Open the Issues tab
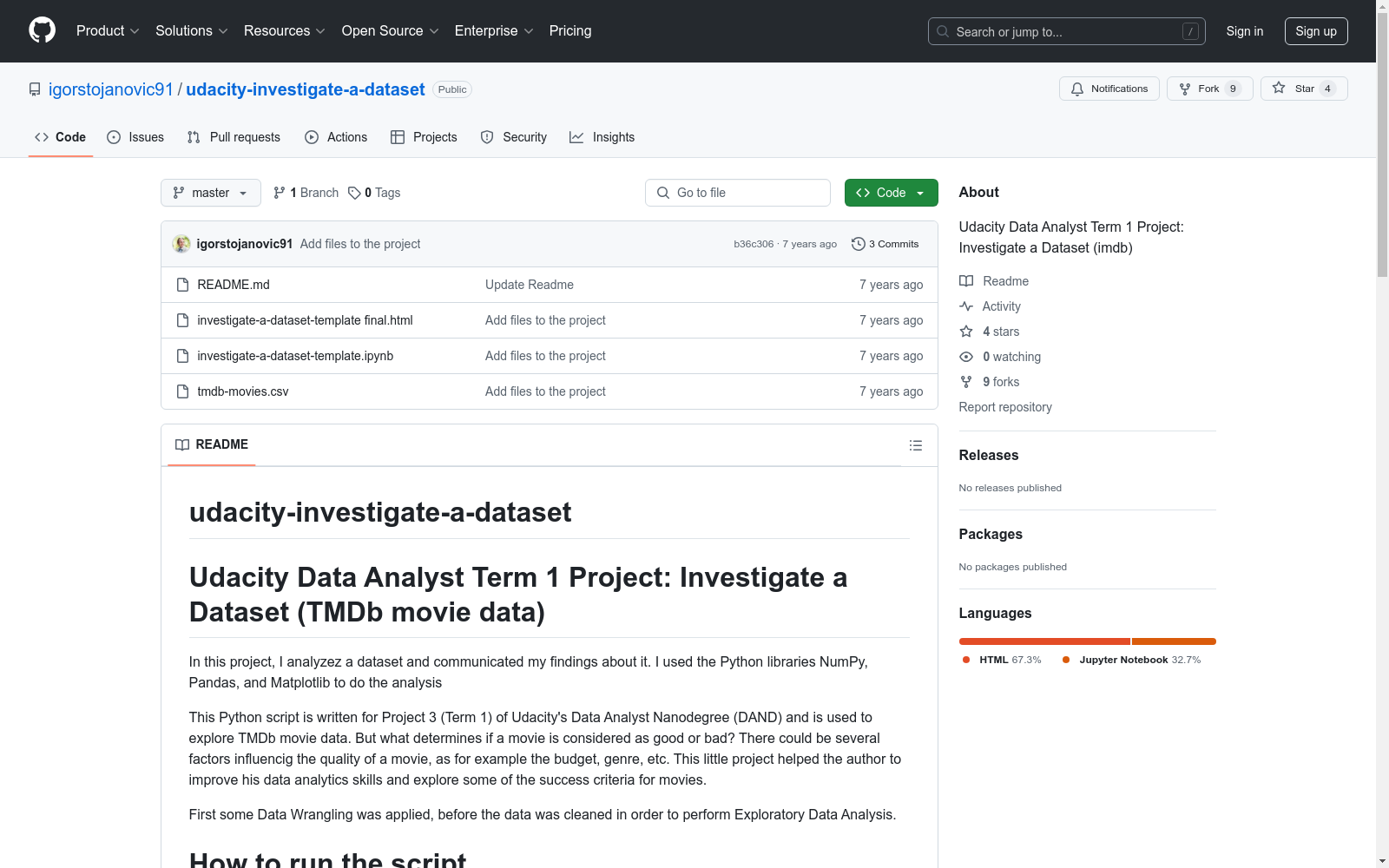1389x868 pixels. (x=135, y=137)
